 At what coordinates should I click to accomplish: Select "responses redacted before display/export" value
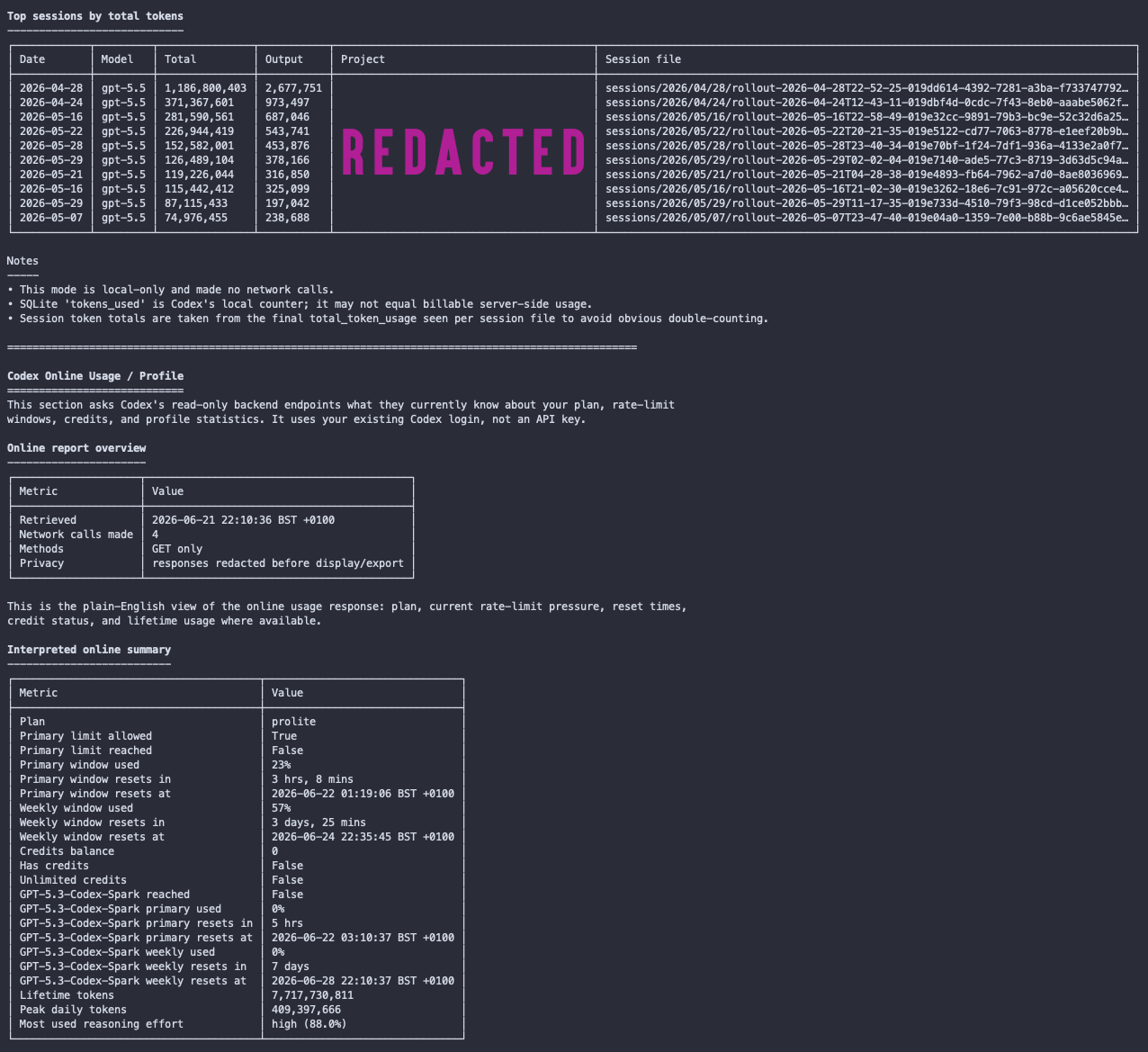[278, 563]
